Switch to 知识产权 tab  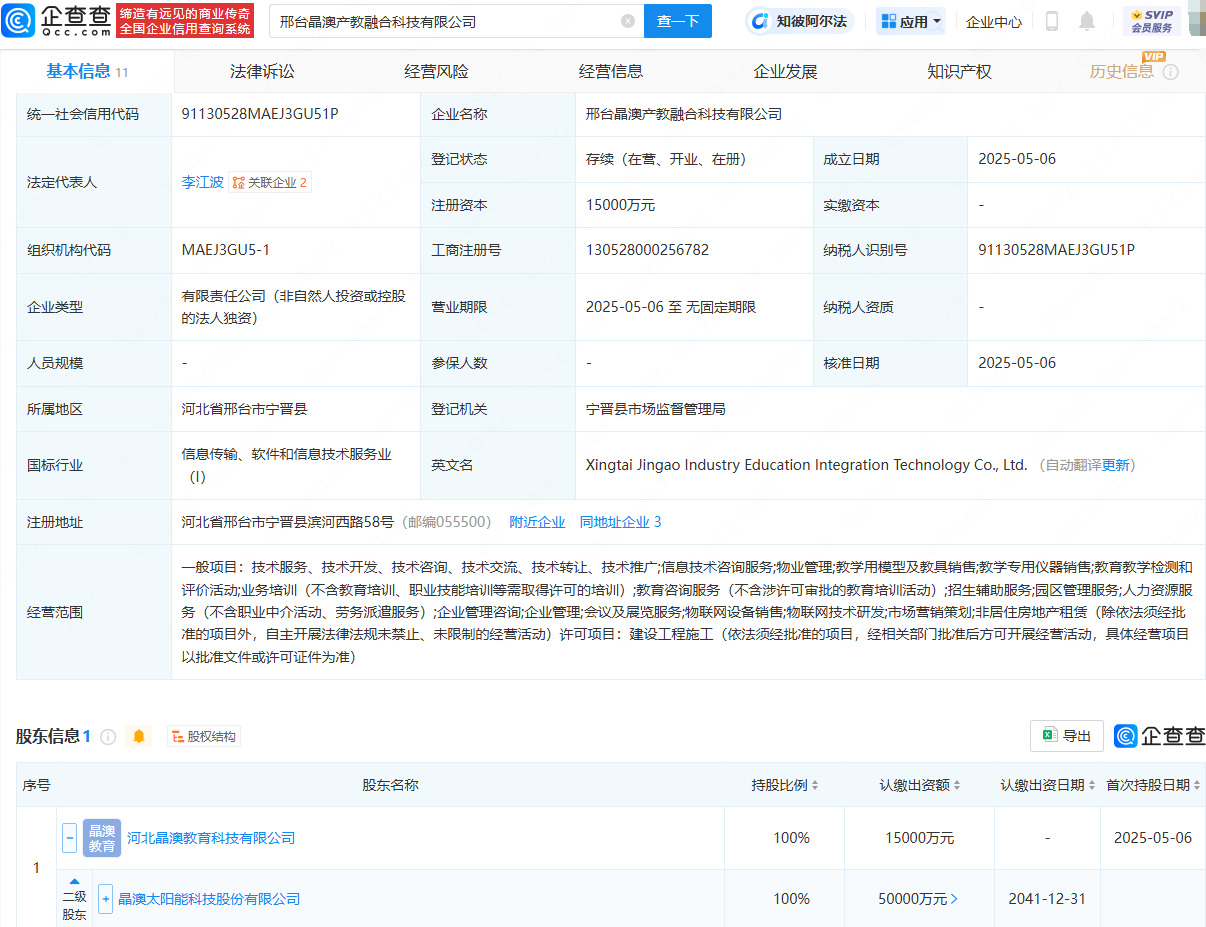(959, 71)
